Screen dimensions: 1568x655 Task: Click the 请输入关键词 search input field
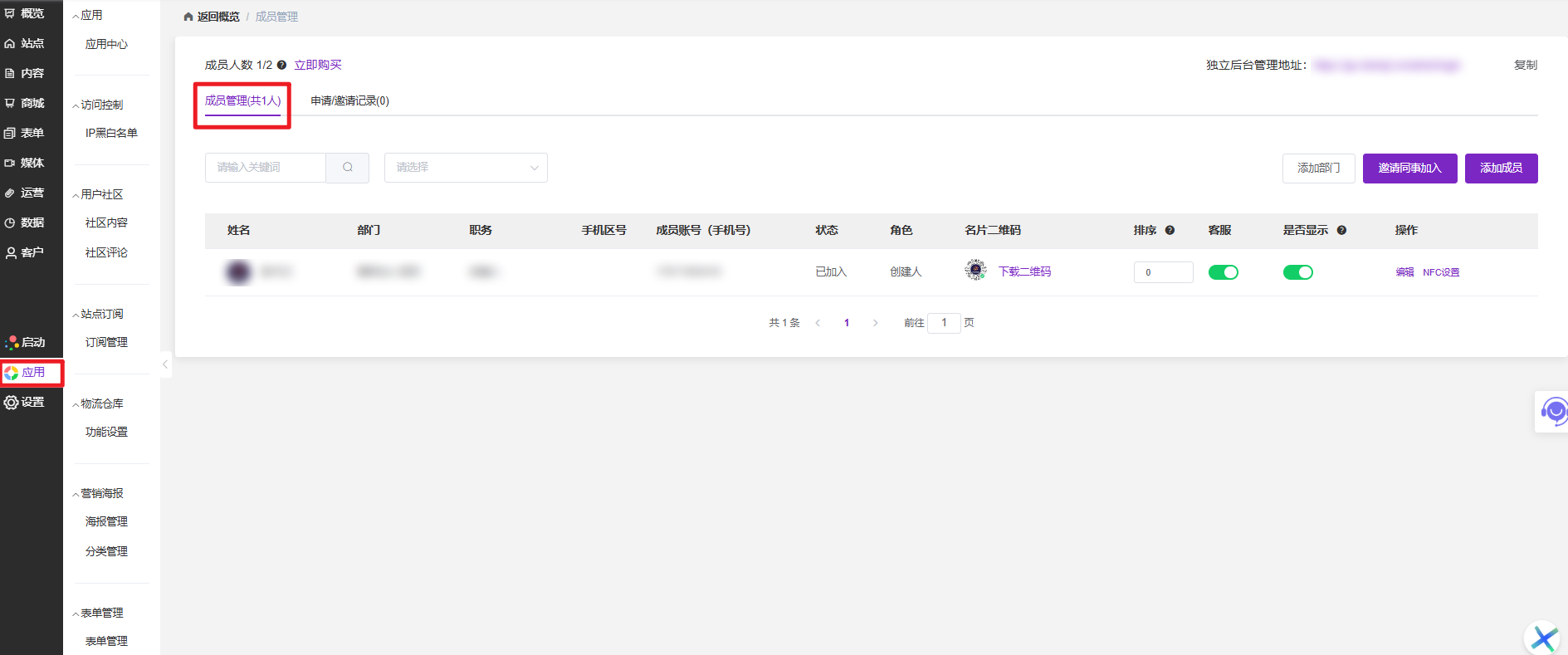coord(266,168)
